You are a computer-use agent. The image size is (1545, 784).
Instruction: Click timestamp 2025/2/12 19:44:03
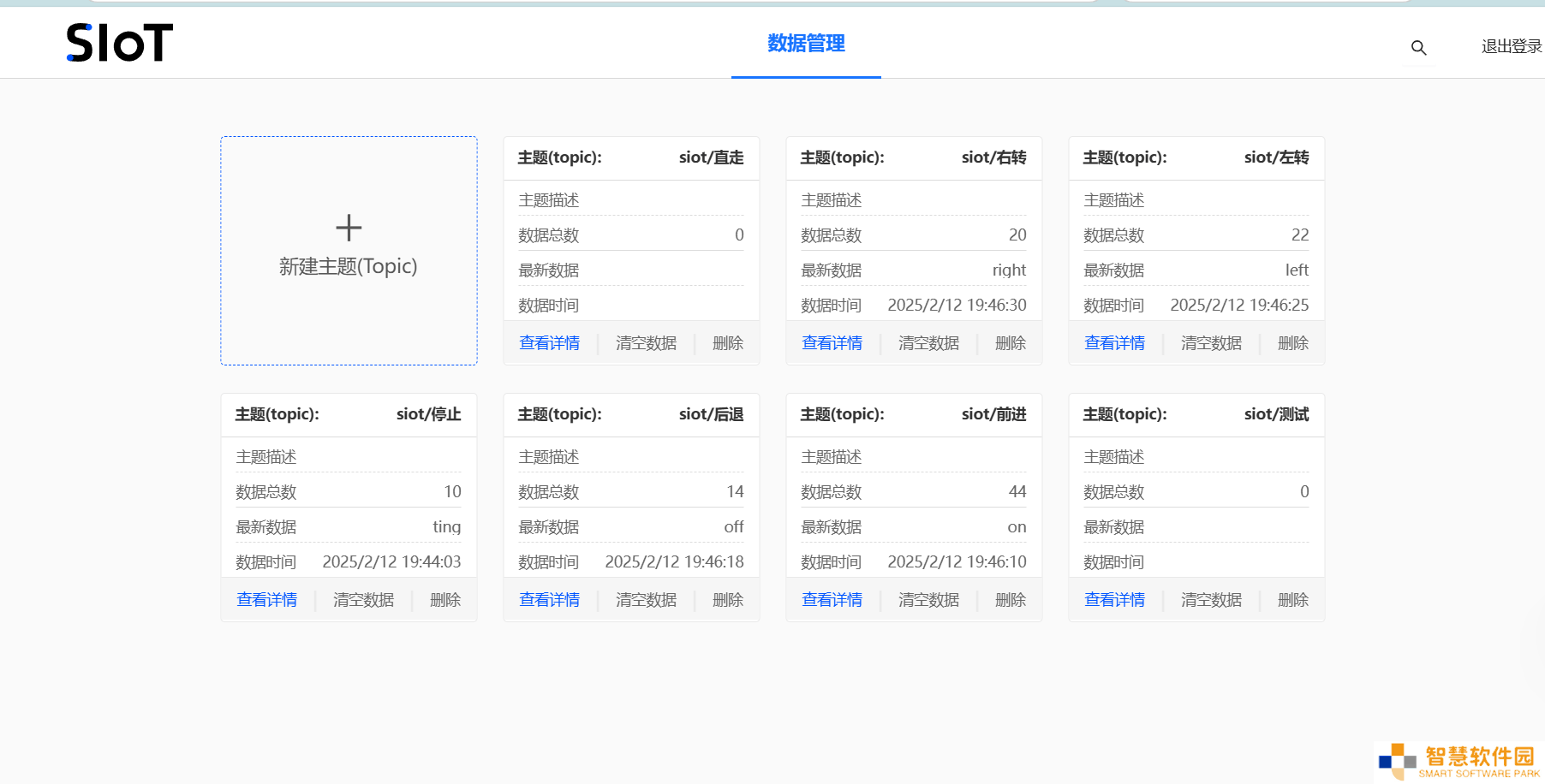(x=391, y=561)
